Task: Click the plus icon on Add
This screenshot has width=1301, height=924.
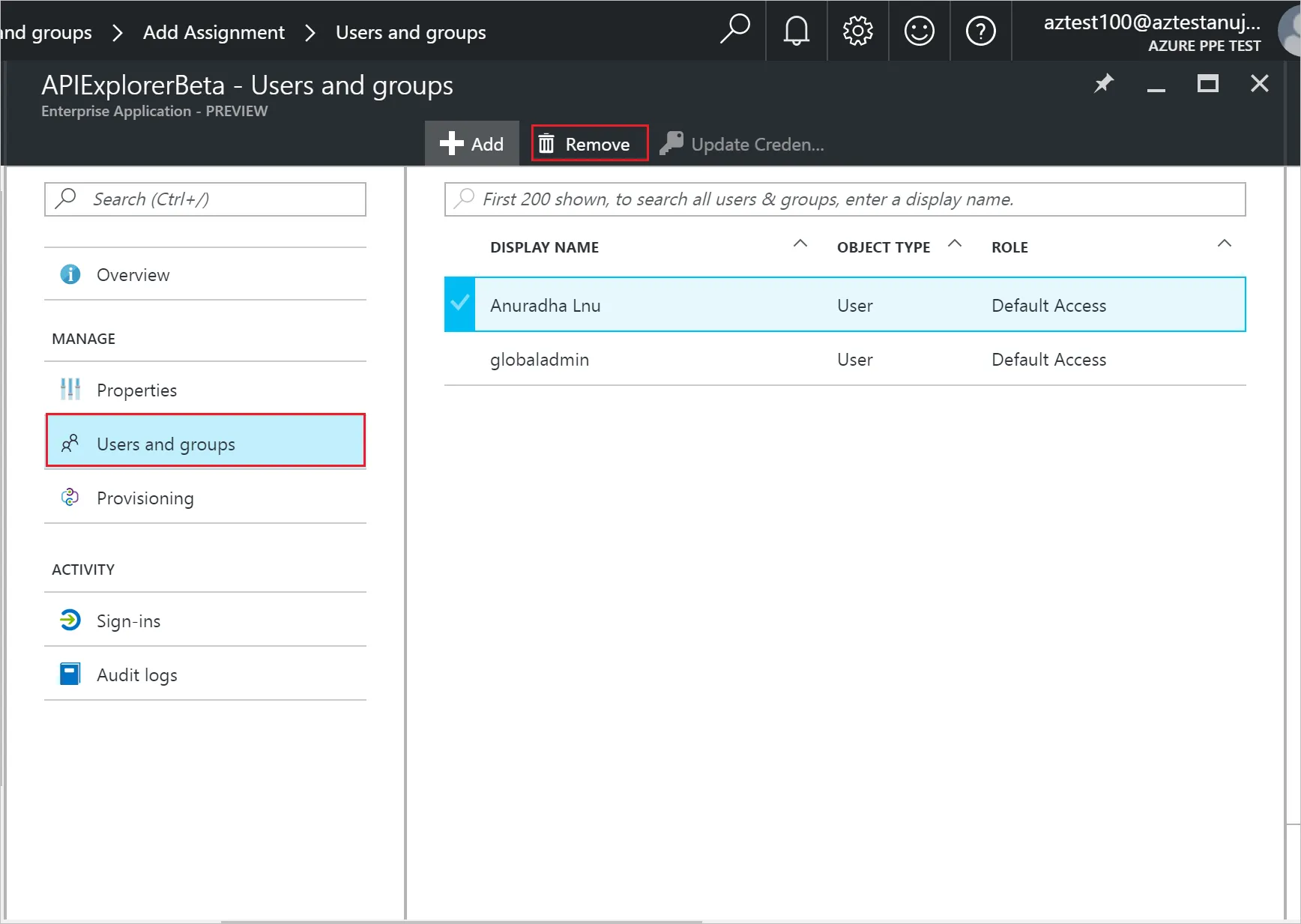Action: (451, 143)
